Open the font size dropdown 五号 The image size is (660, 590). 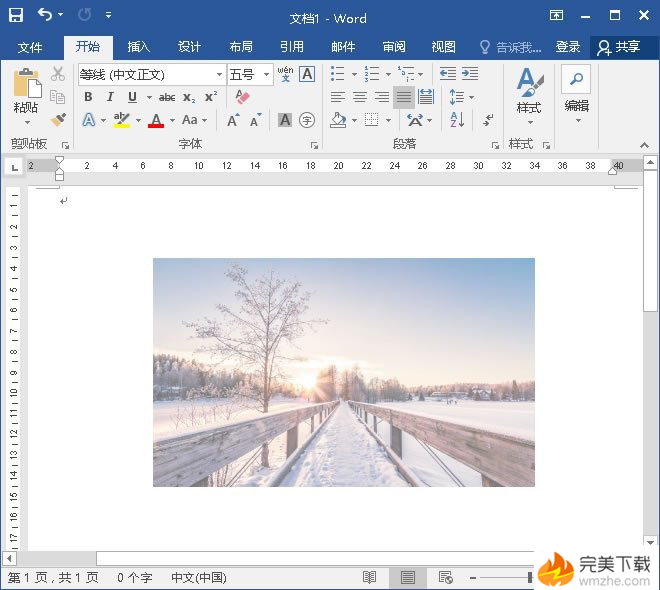click(x=266, y=74)
